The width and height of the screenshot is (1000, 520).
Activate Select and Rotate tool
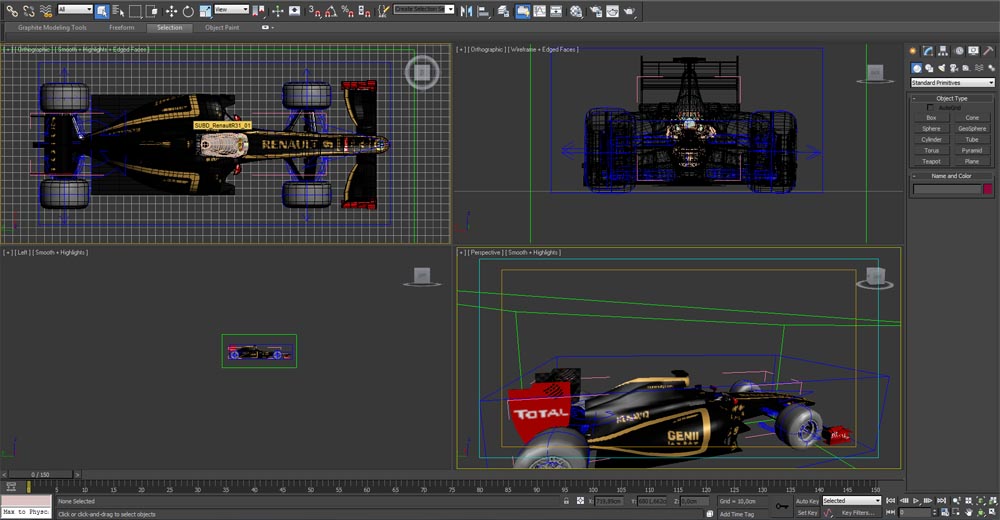coord(188,11)
